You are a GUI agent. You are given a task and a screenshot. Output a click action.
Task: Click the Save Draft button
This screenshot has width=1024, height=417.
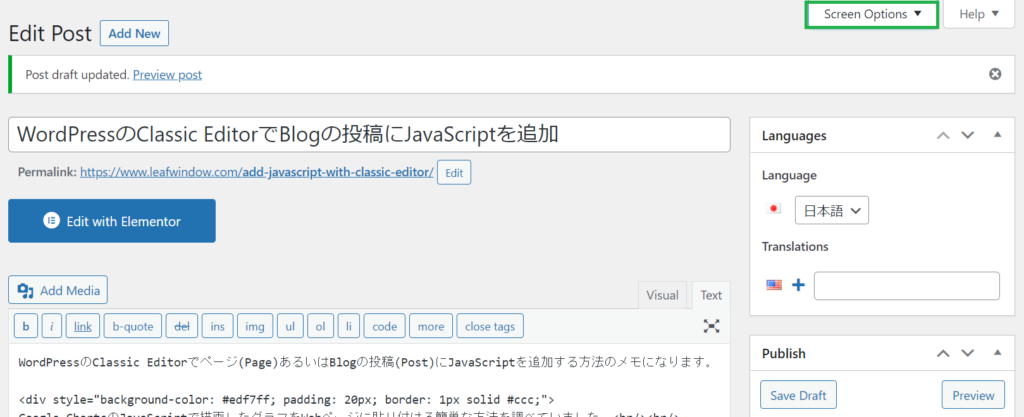[x=798, y=395]
